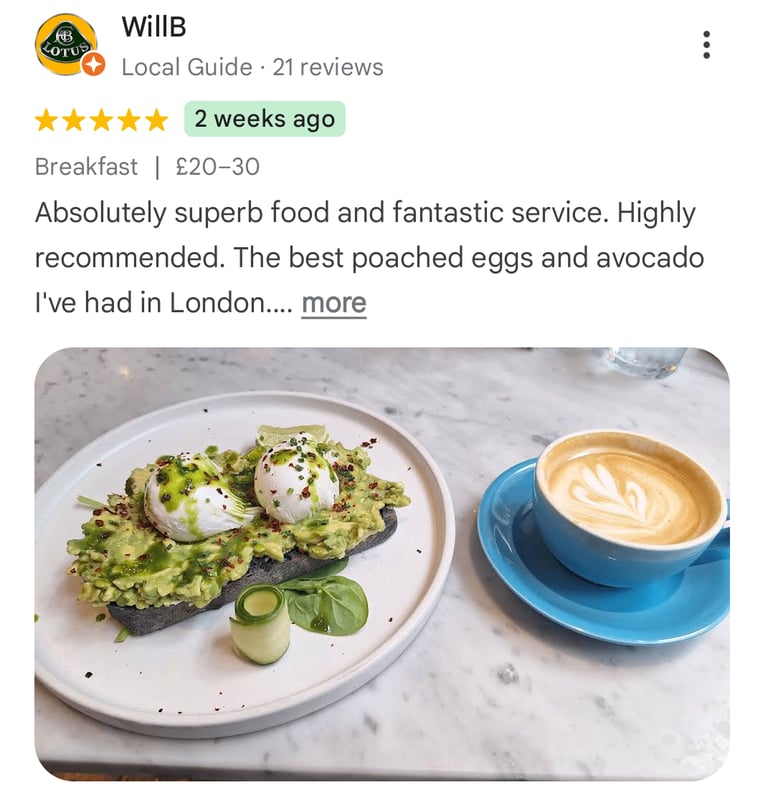Image resolution: width=768 pixels, height=800 pixels.
Task: Click the fifth gold rating star
Action: pos(156,120)
